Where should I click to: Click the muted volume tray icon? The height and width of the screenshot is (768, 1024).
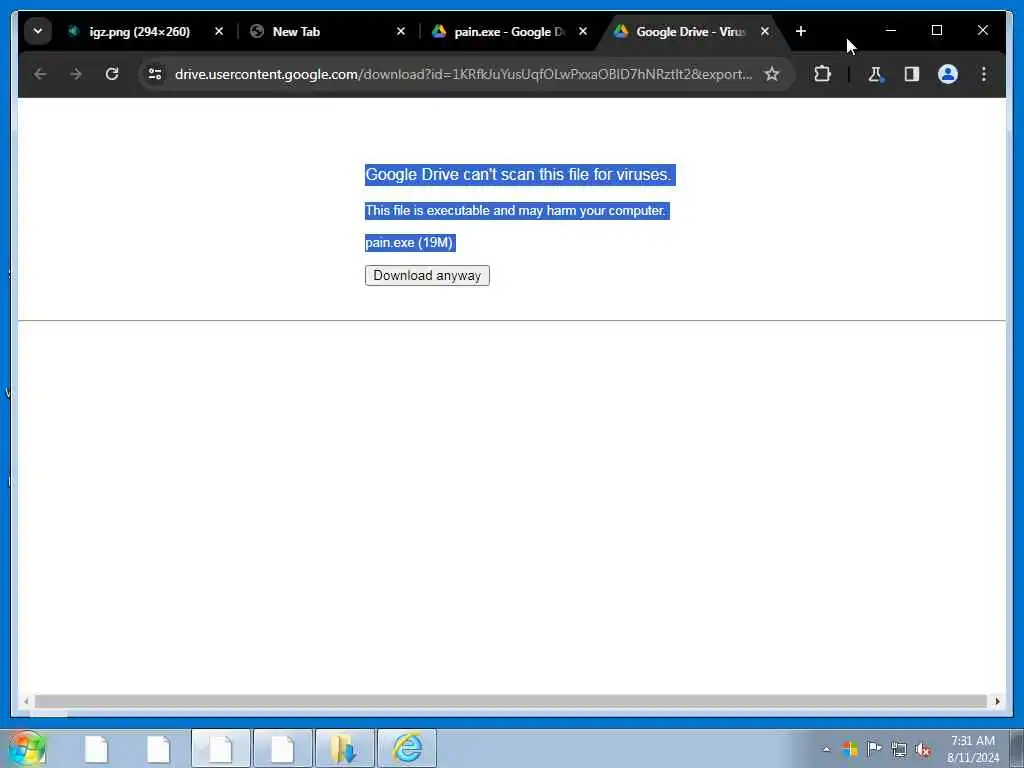[923, 749]
